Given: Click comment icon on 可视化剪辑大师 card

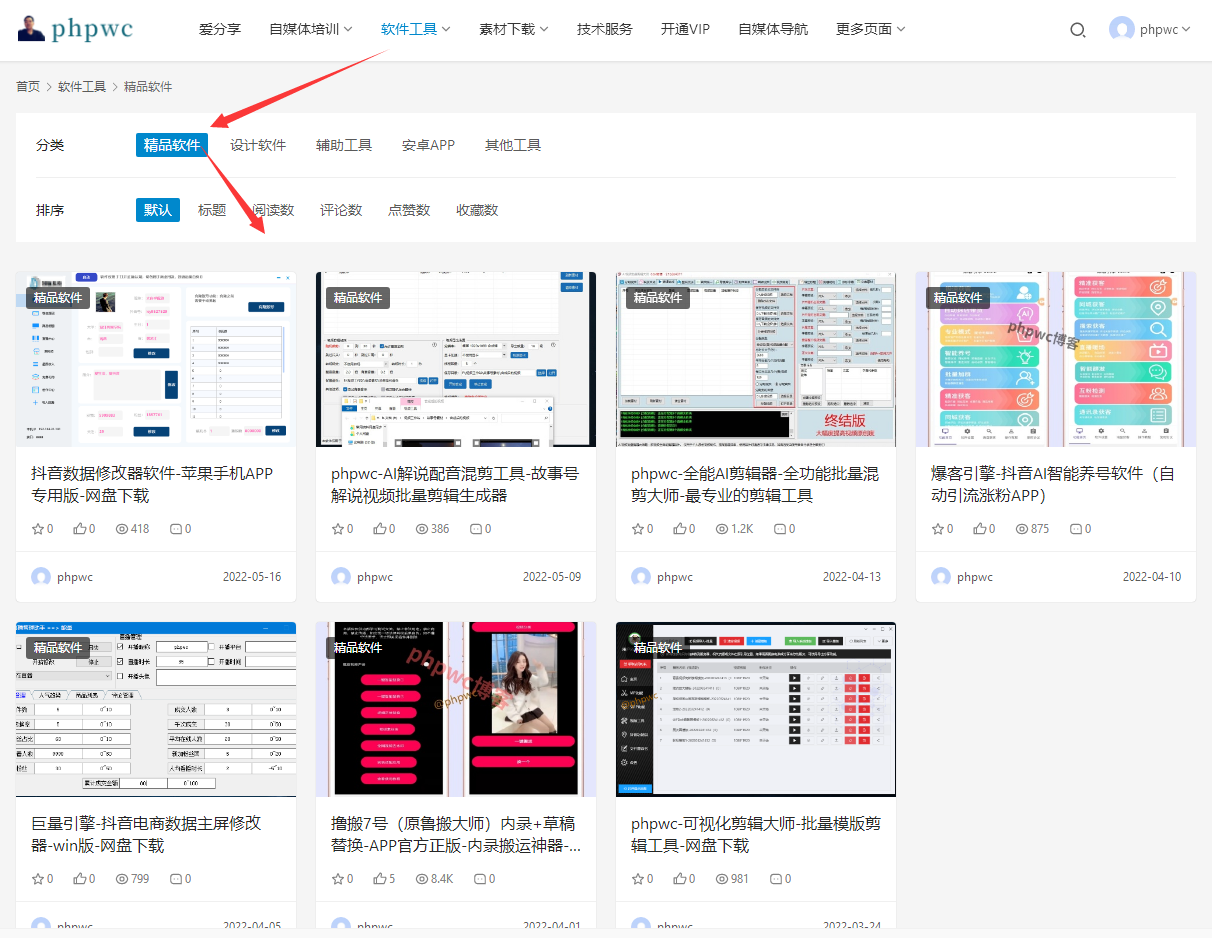Looking at the screenshot, I should (x=776, y=879).
